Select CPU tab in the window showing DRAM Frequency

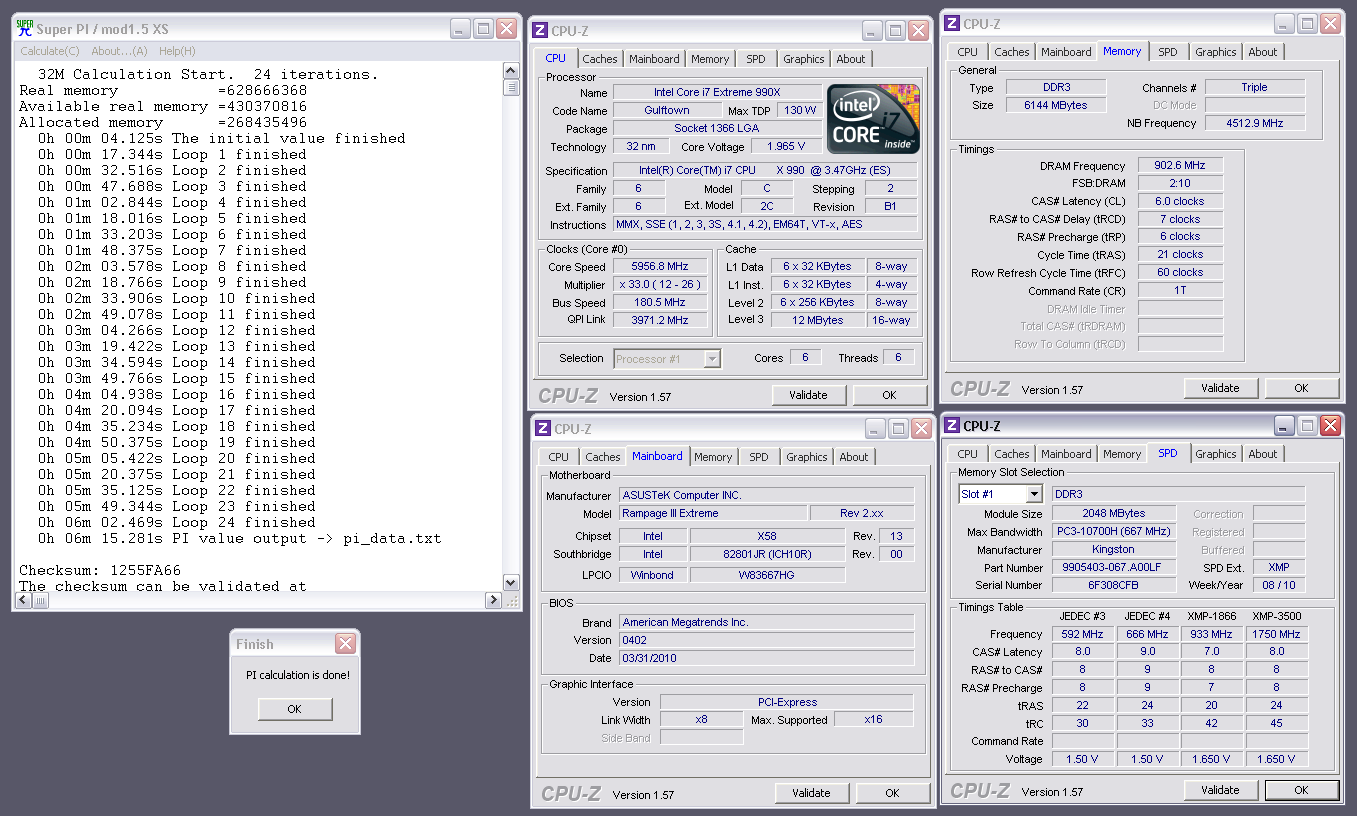[968, 52]
